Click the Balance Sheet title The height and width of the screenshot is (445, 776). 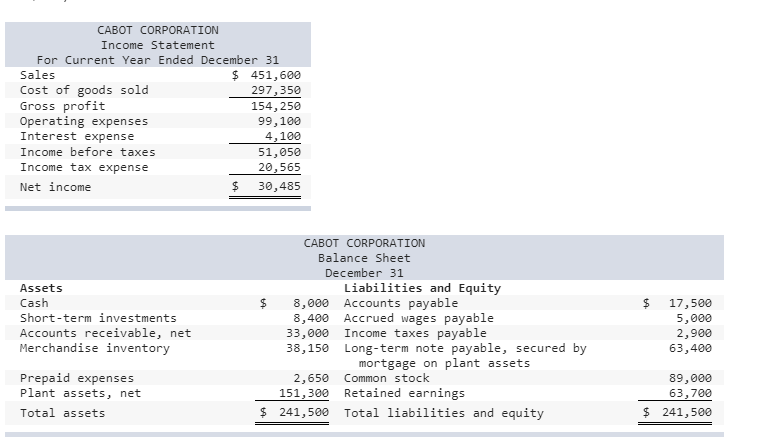tap(364, 258)
